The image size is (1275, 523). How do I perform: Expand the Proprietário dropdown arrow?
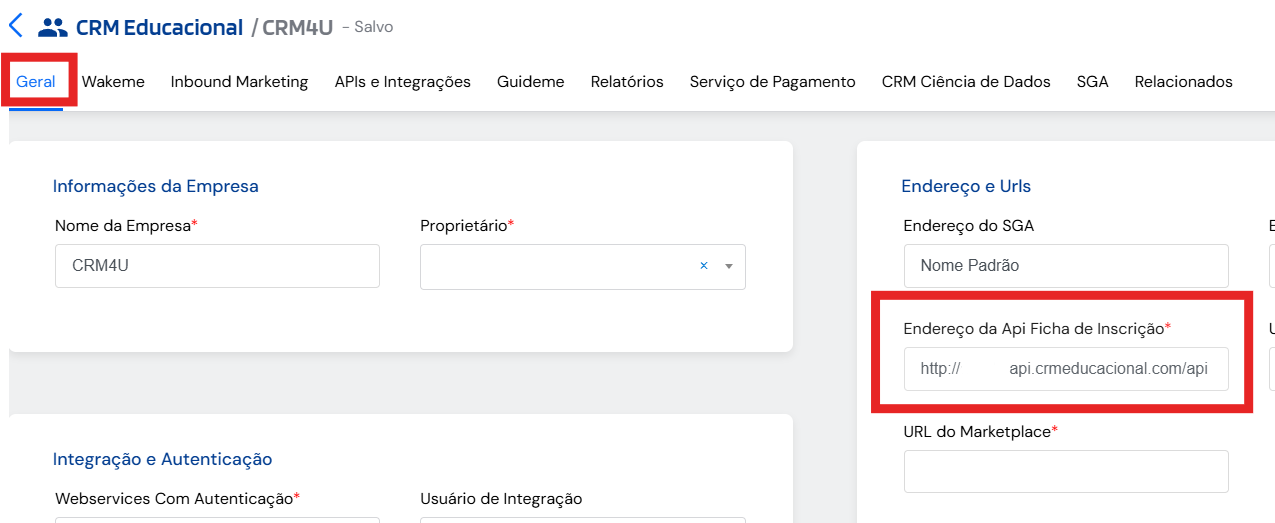[x=729, y=267]
